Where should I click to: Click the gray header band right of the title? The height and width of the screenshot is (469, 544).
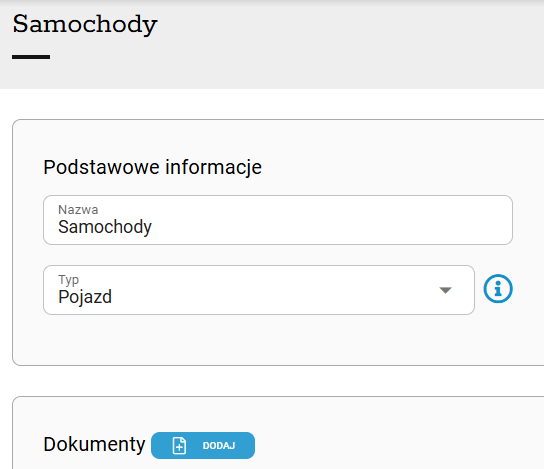tap(347, 42)
